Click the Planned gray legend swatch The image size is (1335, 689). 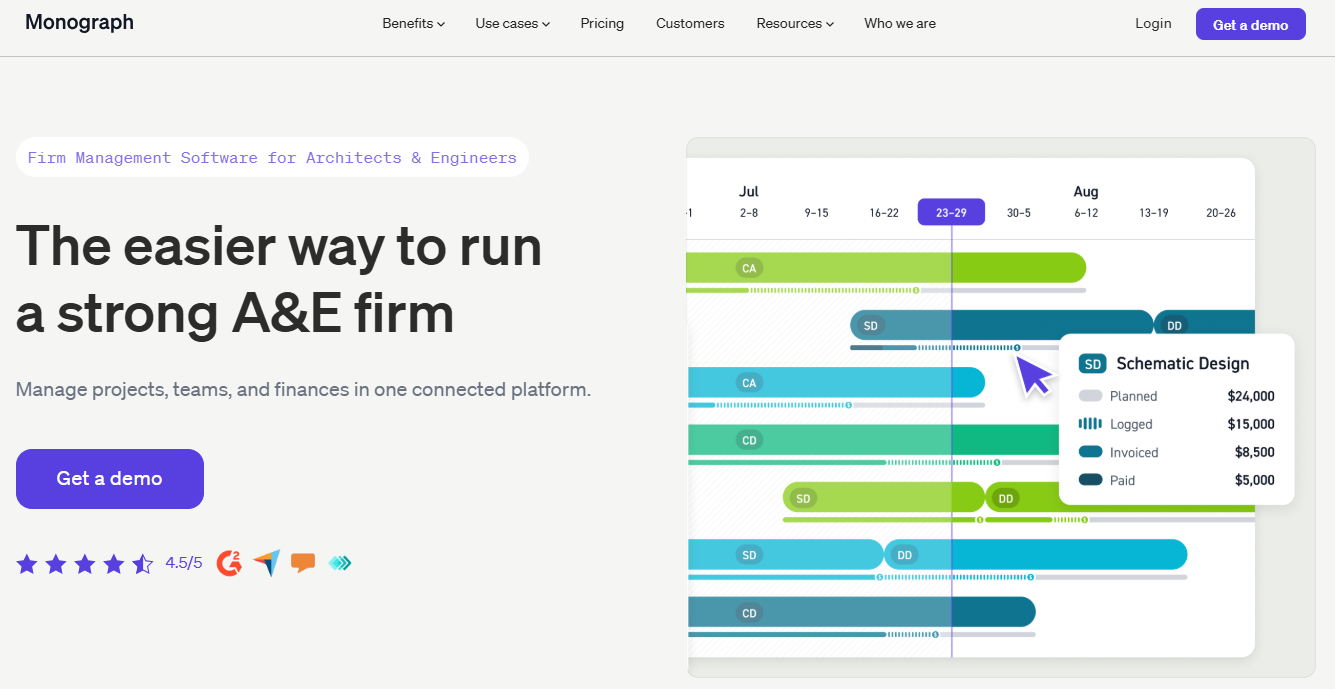pyautogui.click(x=1090, y=396)
